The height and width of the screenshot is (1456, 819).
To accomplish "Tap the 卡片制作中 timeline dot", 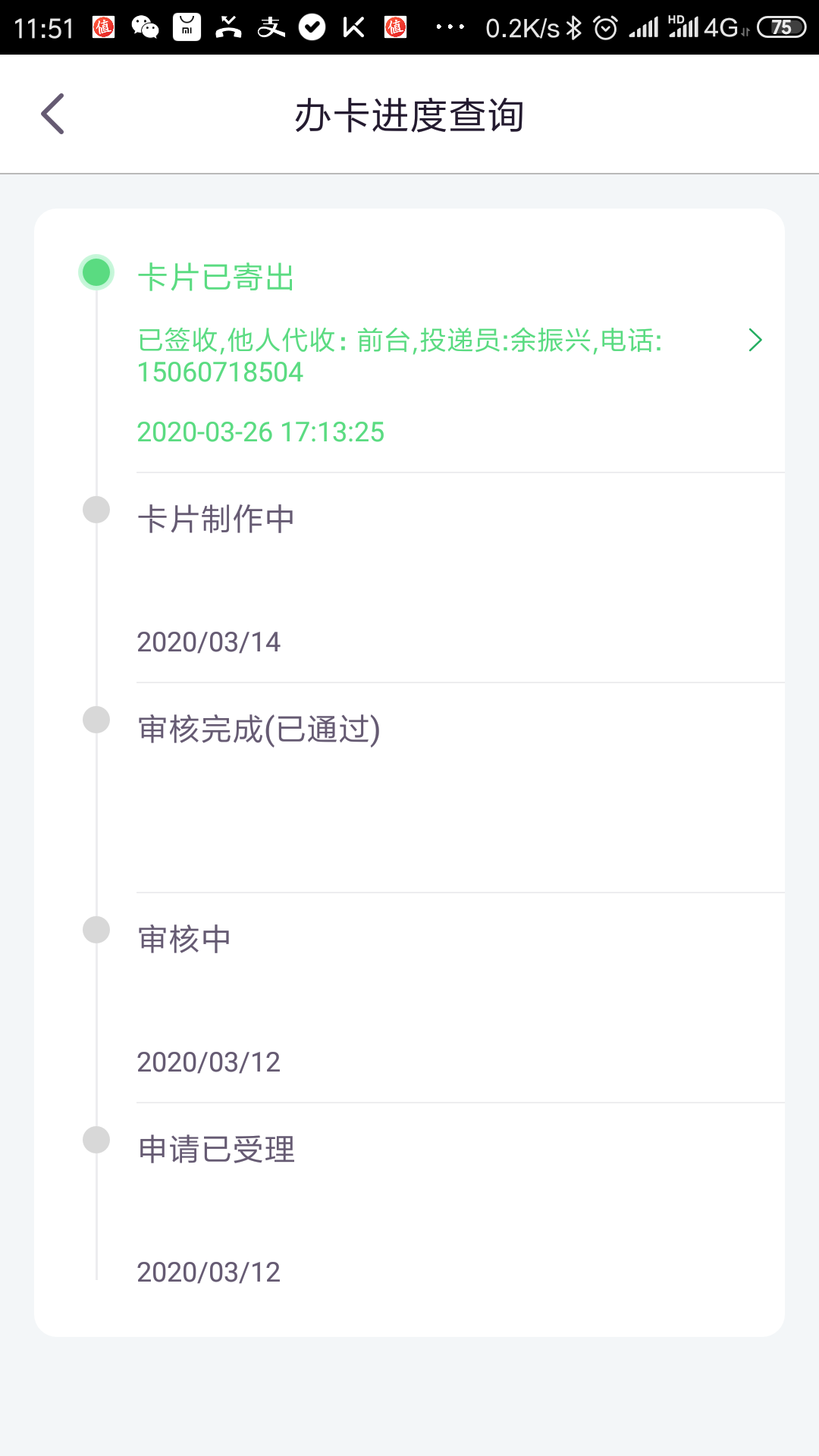I will click(96, 510).
